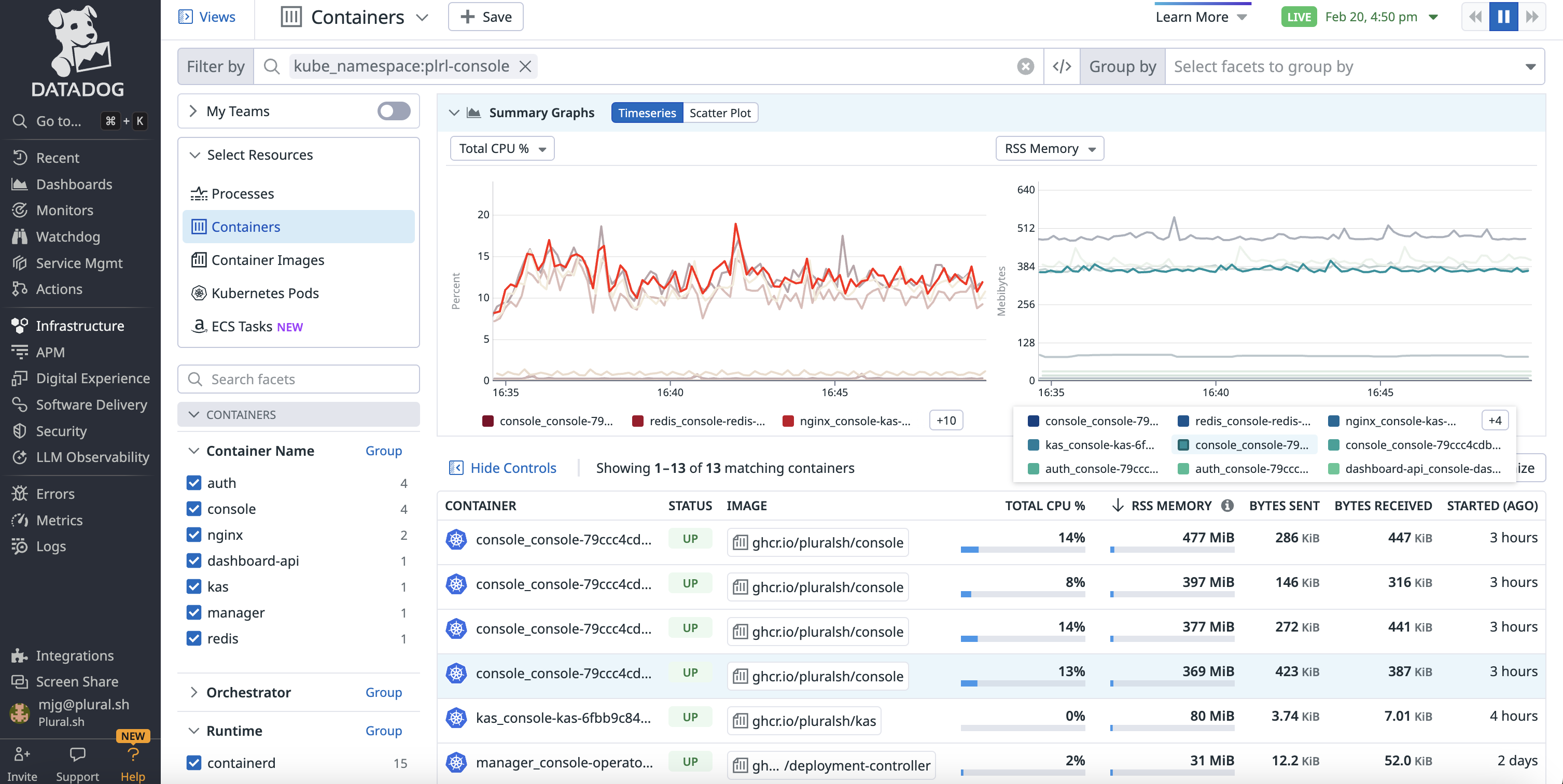Uncheck the manager container name
This screenshot has height=784, width=1563.
click(193, 613)
